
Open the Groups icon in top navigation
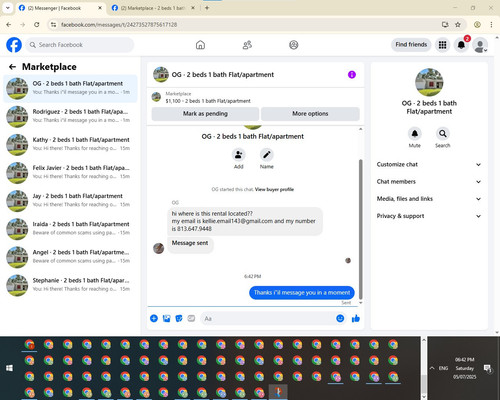coord(294,45)
